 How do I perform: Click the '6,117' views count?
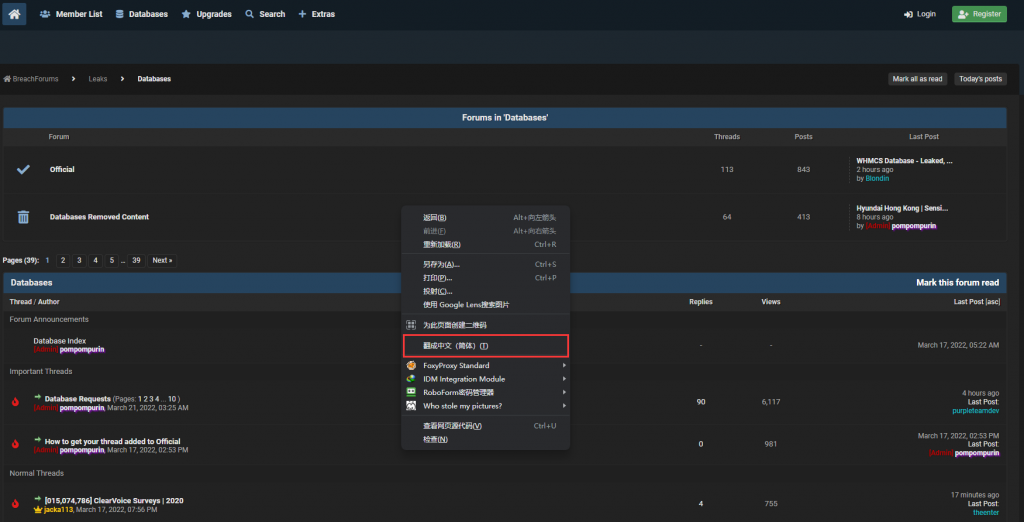point(771,402)
